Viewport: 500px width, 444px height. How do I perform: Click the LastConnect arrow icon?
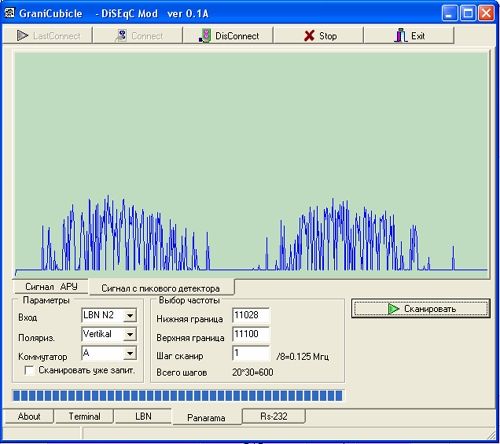[x=22, y=36]
